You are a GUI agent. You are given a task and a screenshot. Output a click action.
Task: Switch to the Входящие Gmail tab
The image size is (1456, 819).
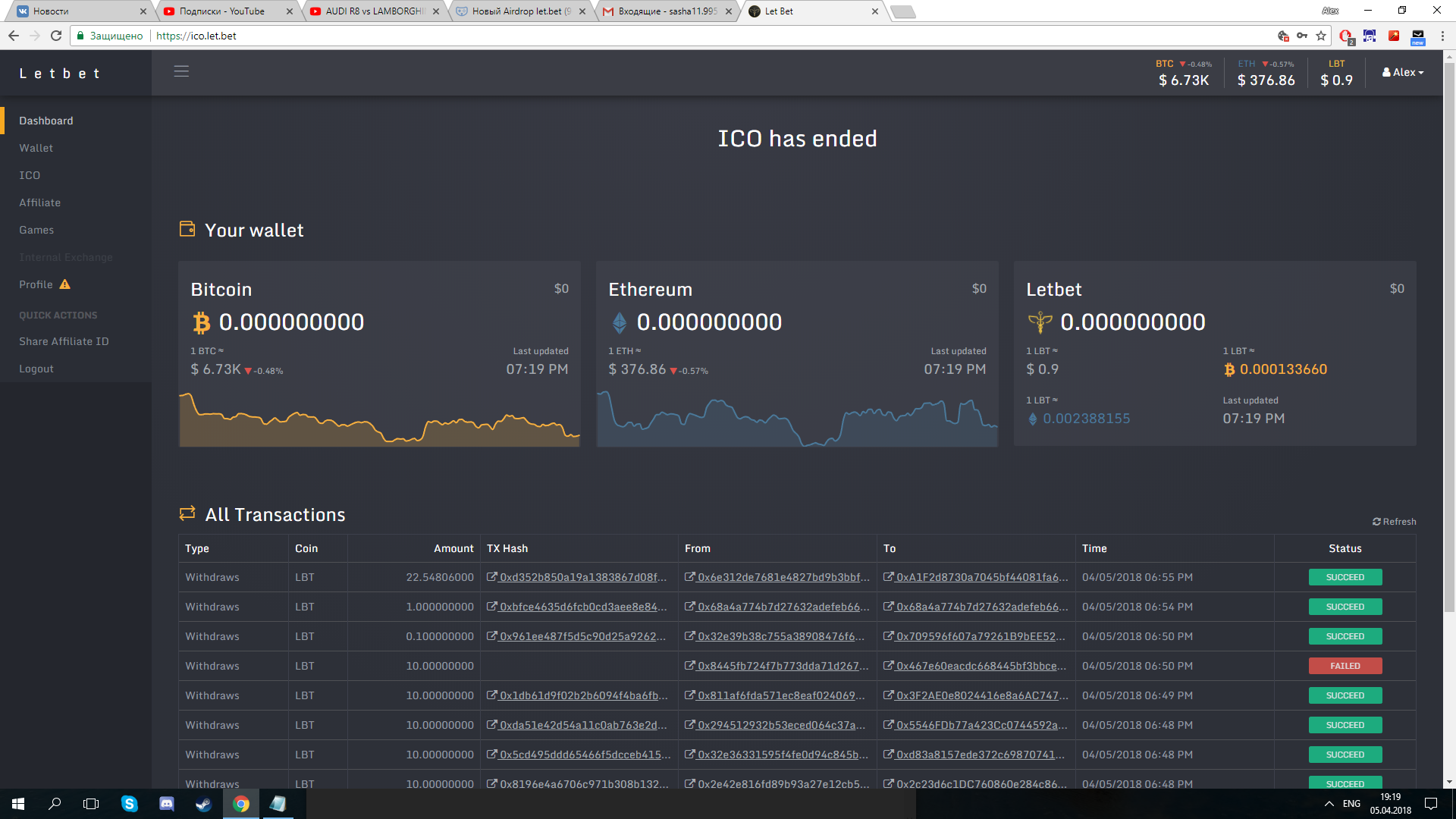[x=666, y=11]
